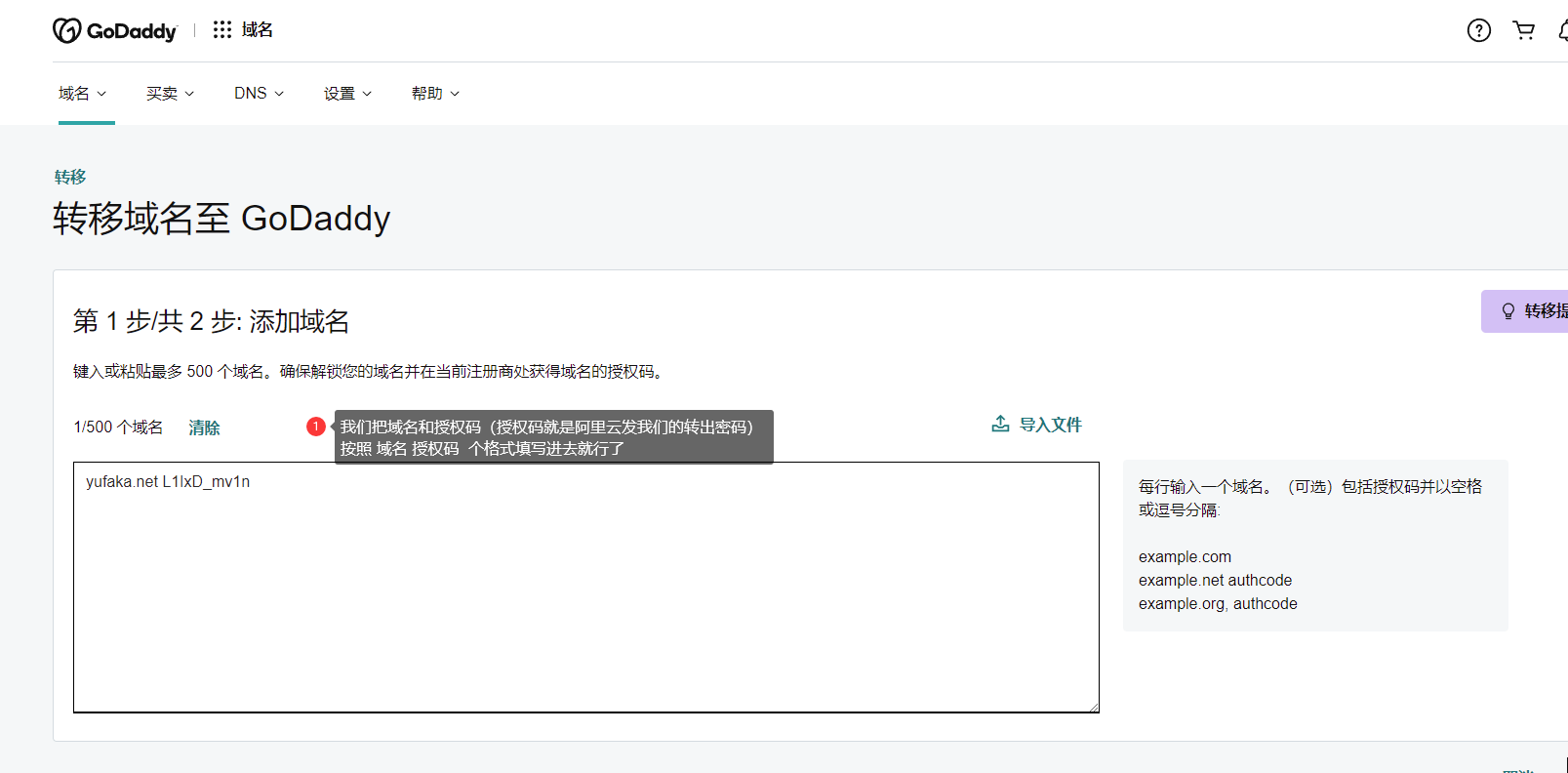This screenshot has height=773, width=1568.
Task: Click the 域名 label next to the apps grid
Action: coord(258,30)
